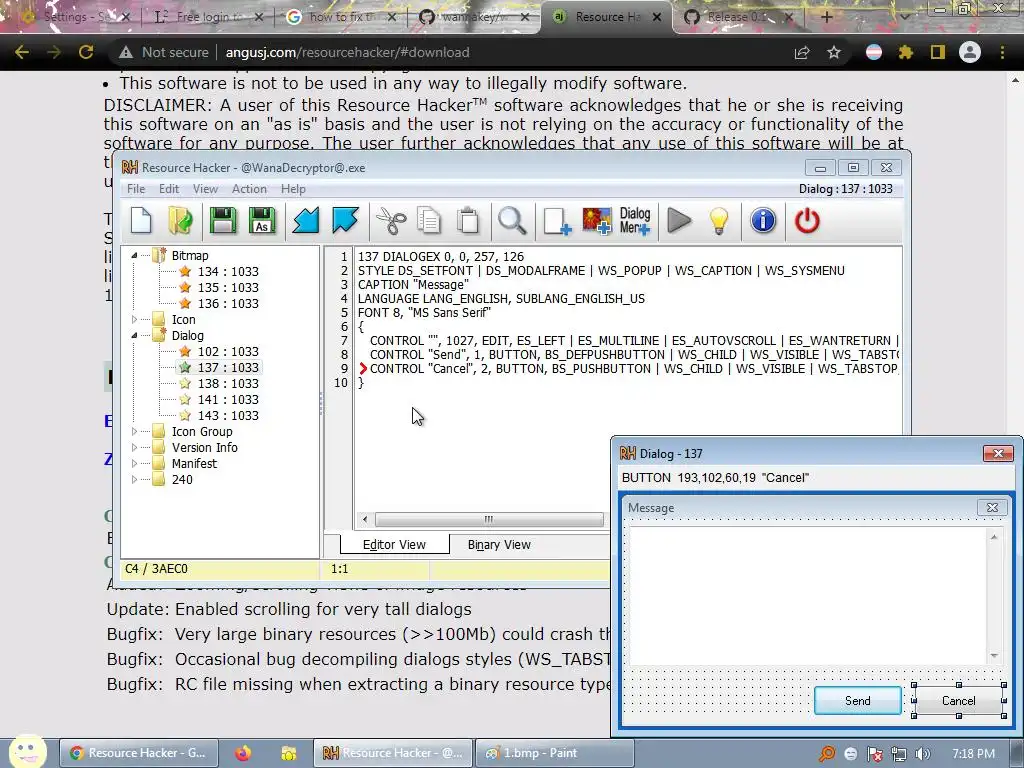The image size is (1024, 768).
Task: Expand the Icon folder
Action: pos(134,319)
